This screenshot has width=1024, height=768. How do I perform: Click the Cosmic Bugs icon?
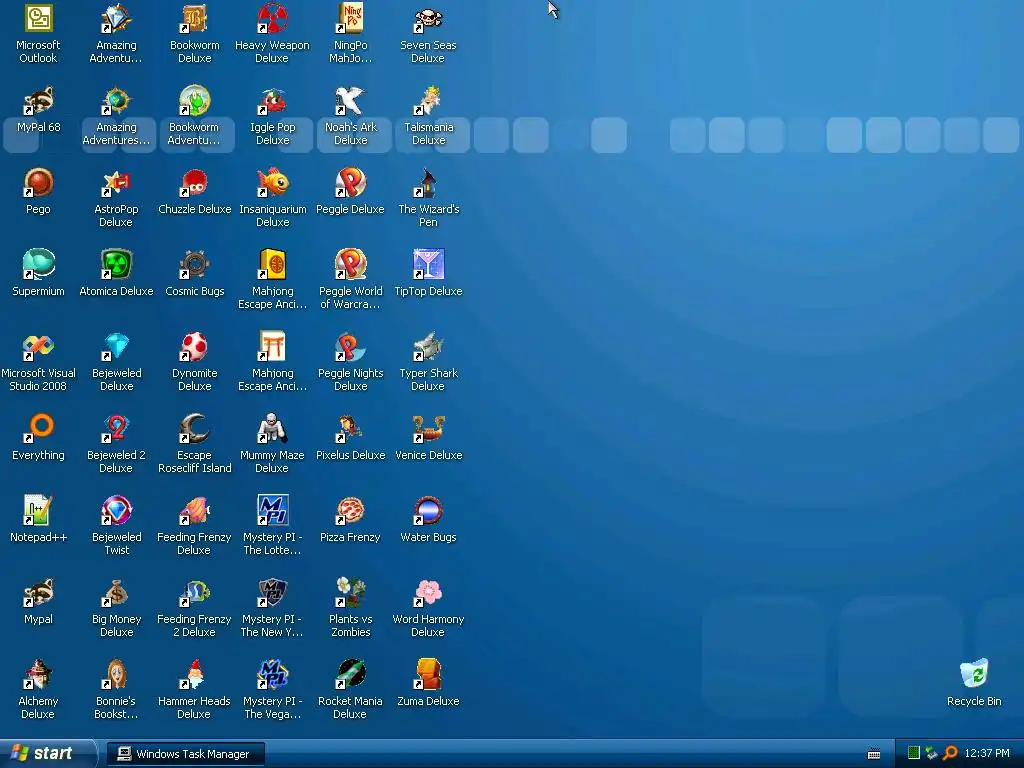[x=195, y=265]
